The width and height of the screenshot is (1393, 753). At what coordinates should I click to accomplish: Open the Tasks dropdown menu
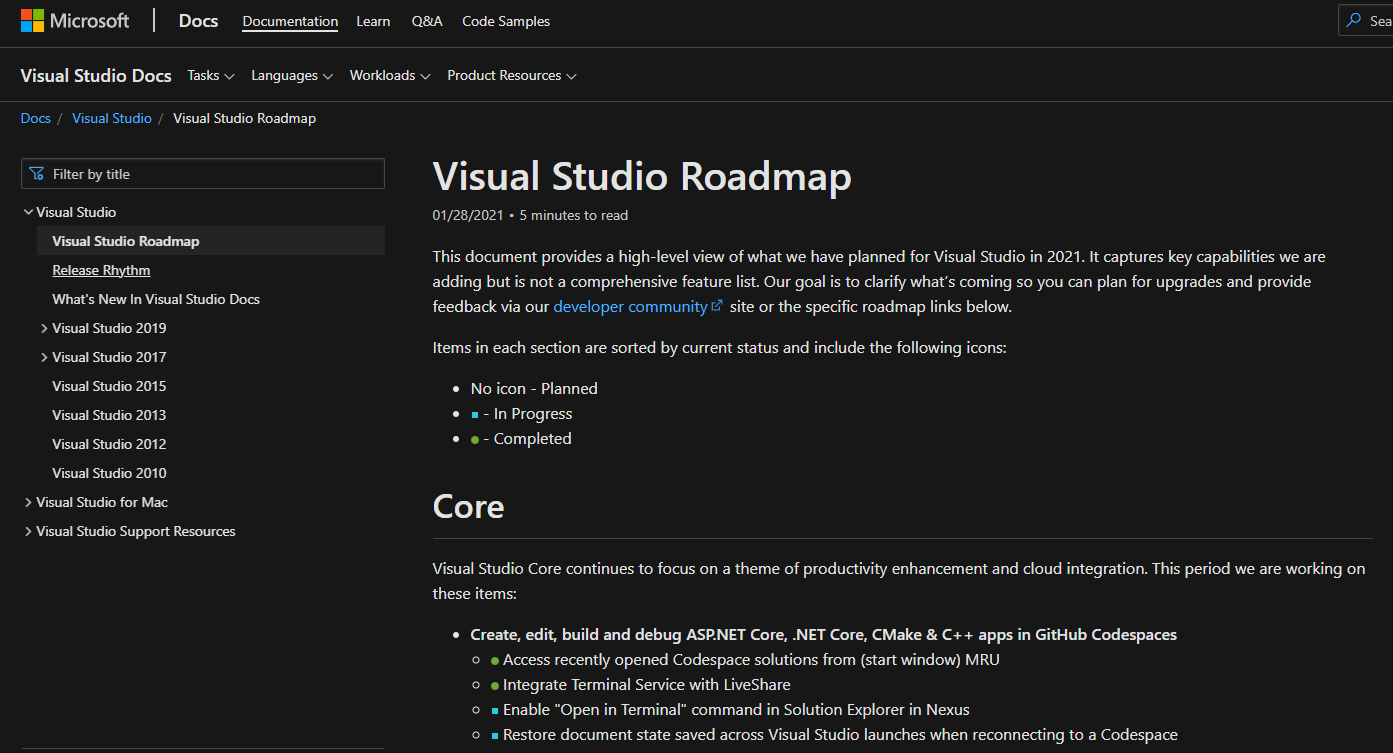(x=211, y=75)
